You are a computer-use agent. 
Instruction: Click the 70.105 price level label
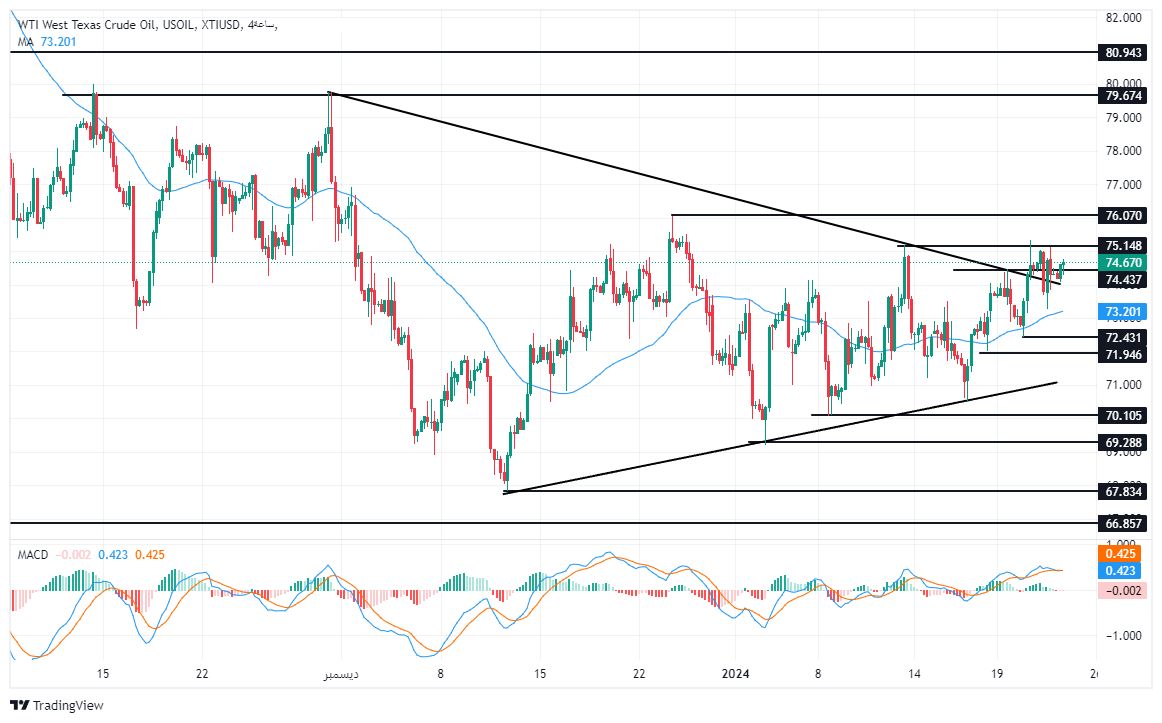1123,415
